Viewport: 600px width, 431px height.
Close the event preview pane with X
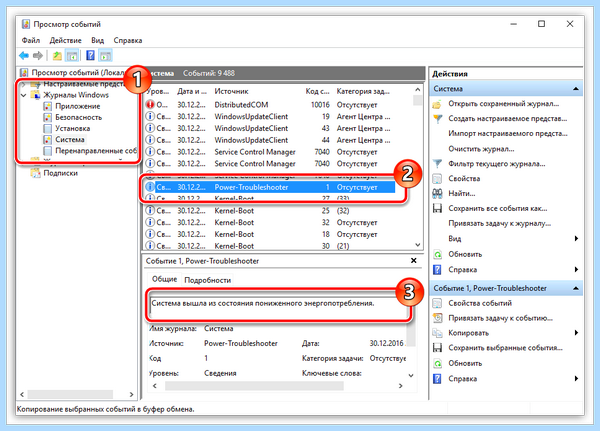click(x=414, y=261)
